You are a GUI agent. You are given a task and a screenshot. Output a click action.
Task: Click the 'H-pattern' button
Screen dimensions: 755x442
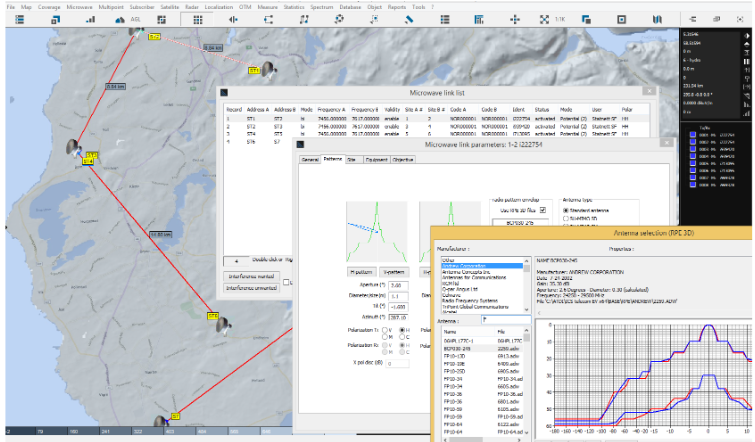pyautogui.click(x=361, y=271)
